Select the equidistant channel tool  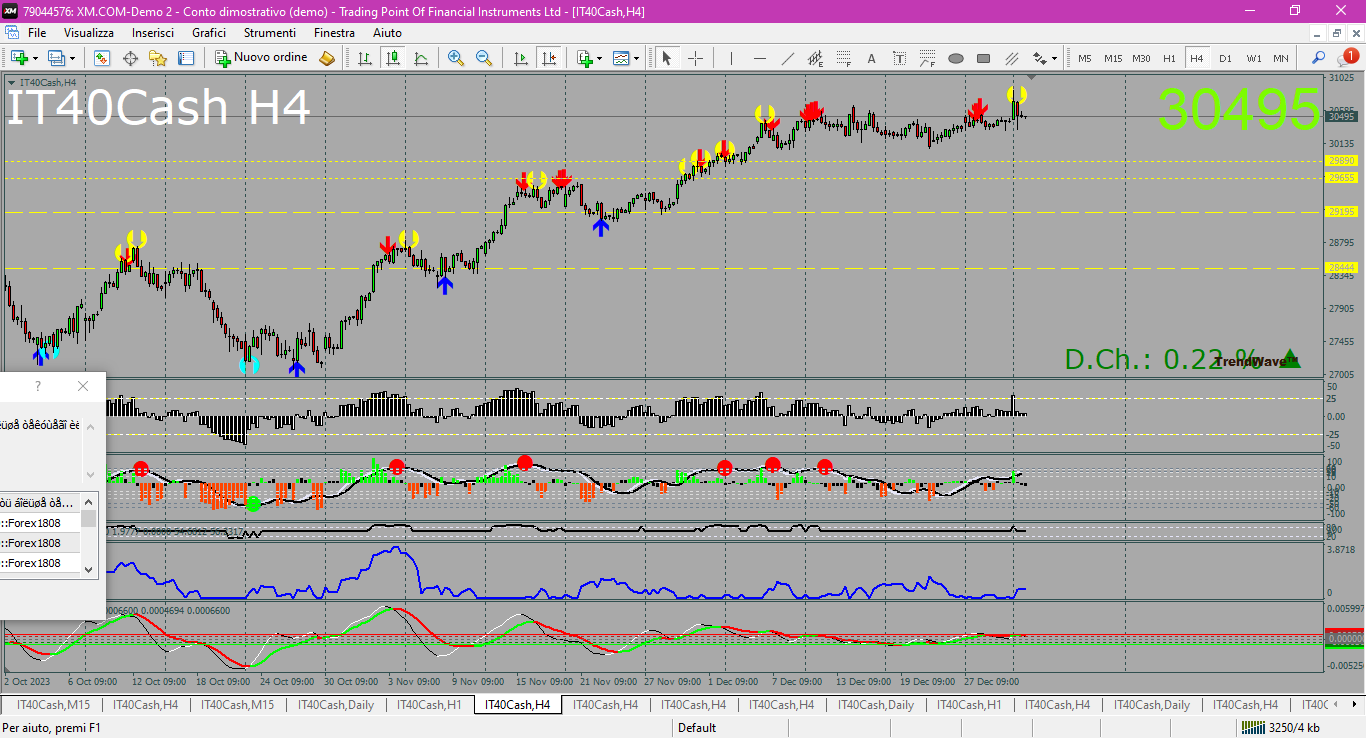[815, 58]
